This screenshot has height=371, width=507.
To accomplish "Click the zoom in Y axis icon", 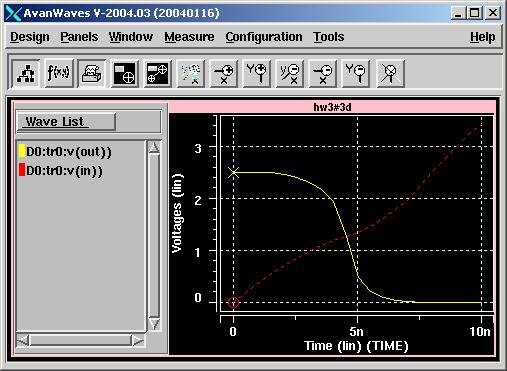I will 257,73.
